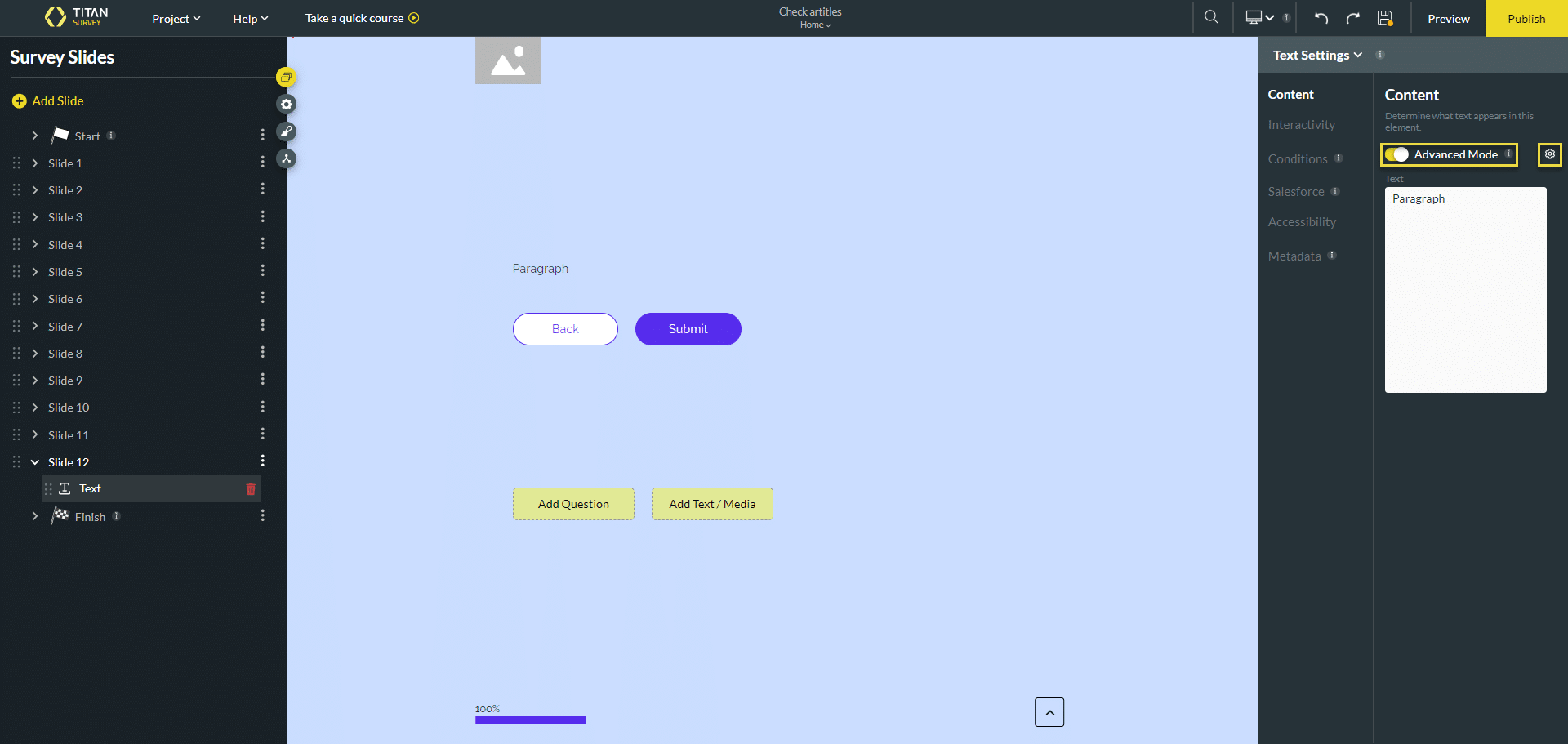This screenshot has width=1568, height=744.
Task: Open the Project dropdown menu
Action: click(x=176, y=19)
